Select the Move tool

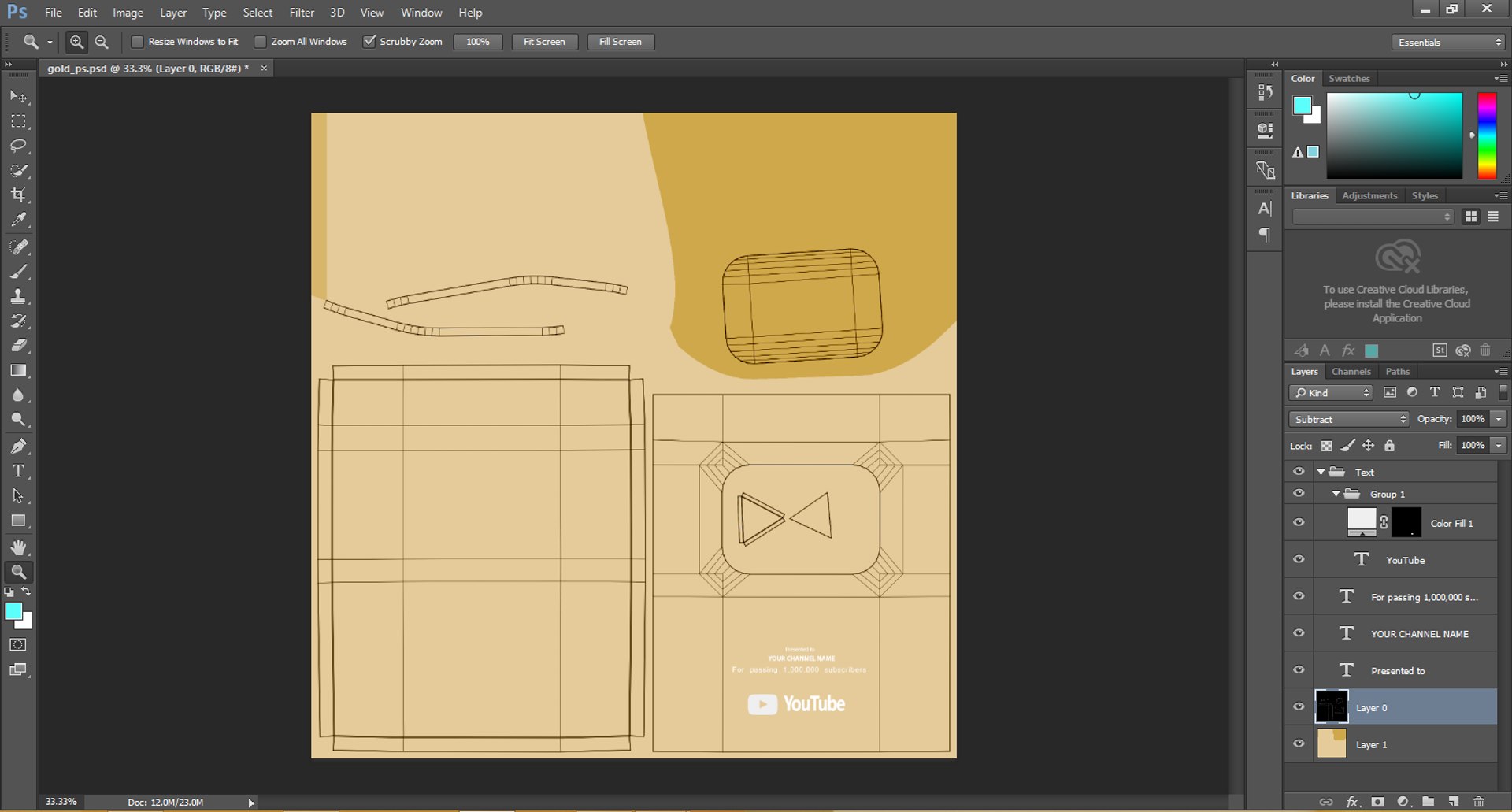click(x=18, y=97)
